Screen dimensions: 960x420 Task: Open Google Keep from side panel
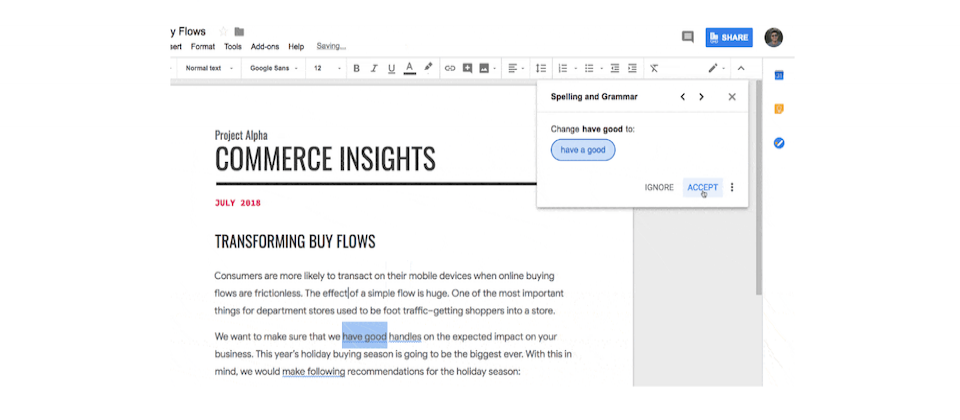pos(779,109)
